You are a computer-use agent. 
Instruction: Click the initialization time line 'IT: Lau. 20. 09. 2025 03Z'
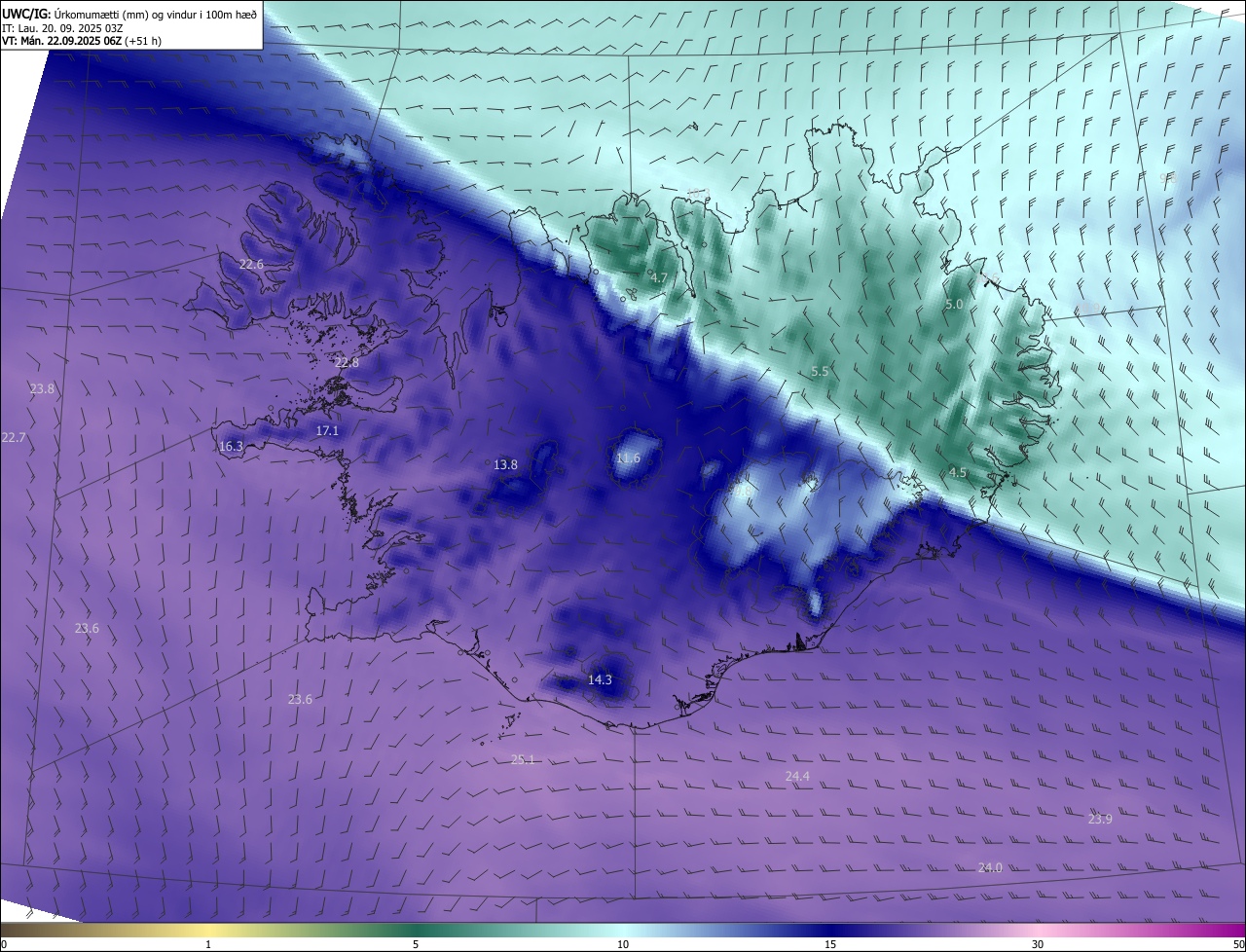click(61, 27)
